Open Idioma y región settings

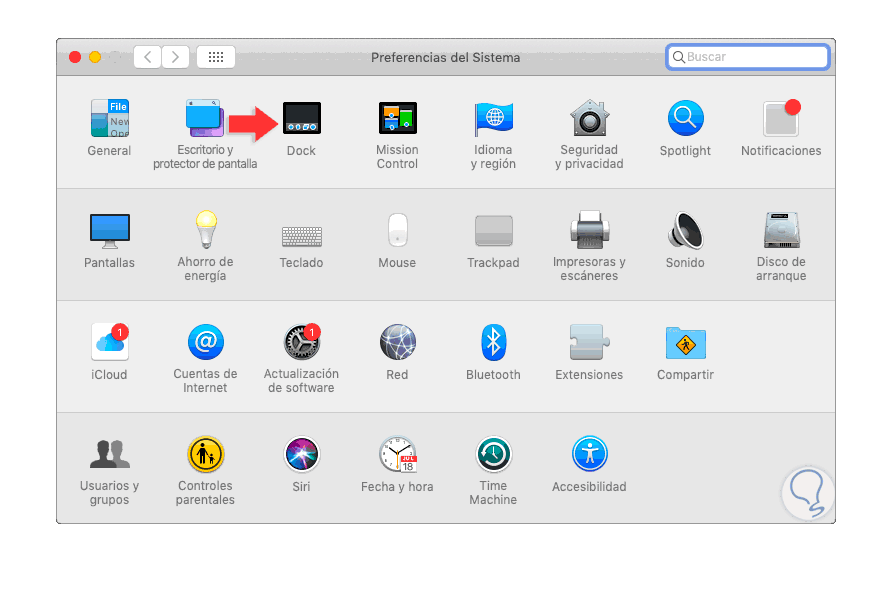(x=493, y=118)
